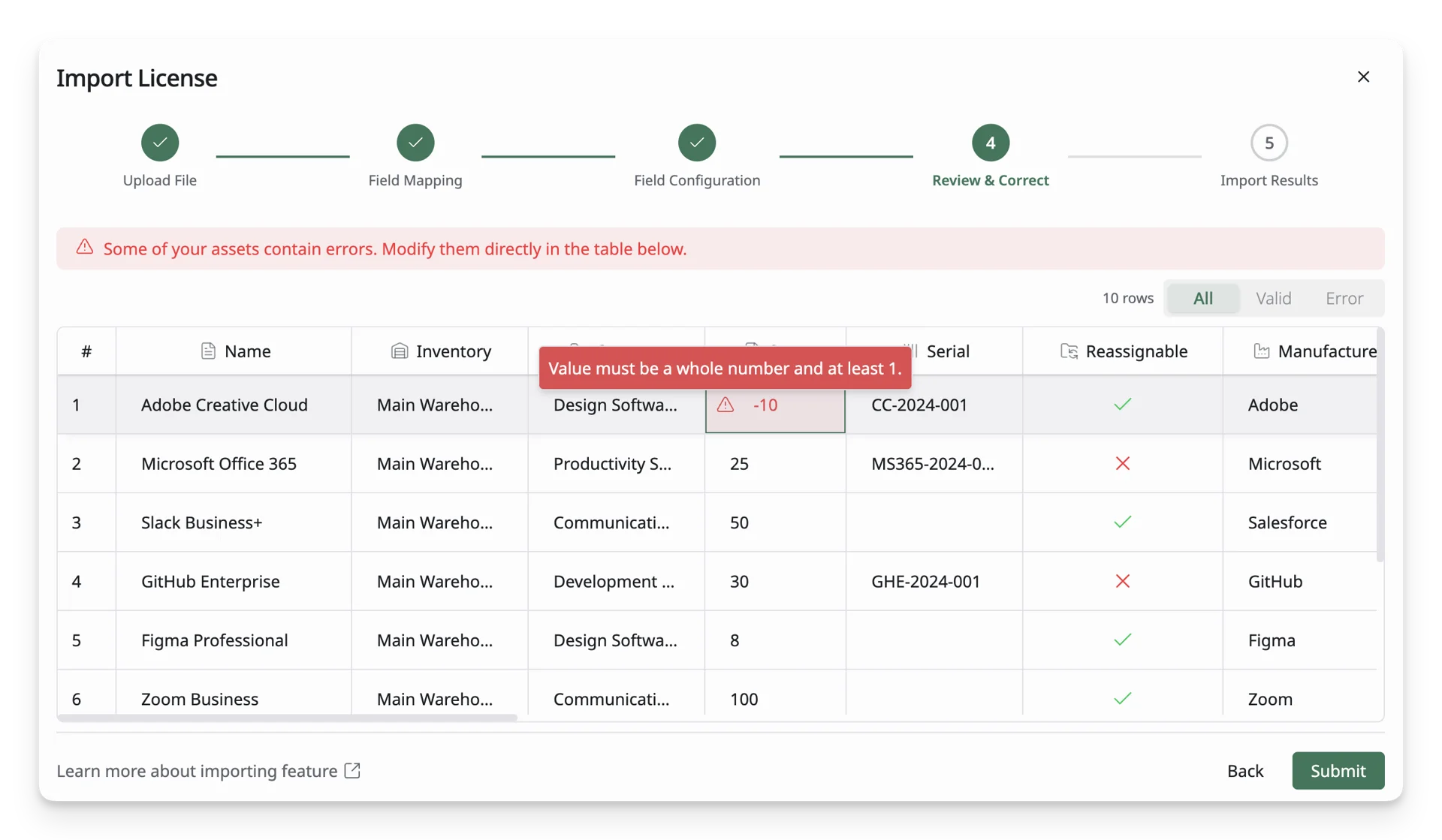This screenshot has width=1442, height=840.
Task: Click the warehouse icon beside the Inventory header
Action: [400, 351]
